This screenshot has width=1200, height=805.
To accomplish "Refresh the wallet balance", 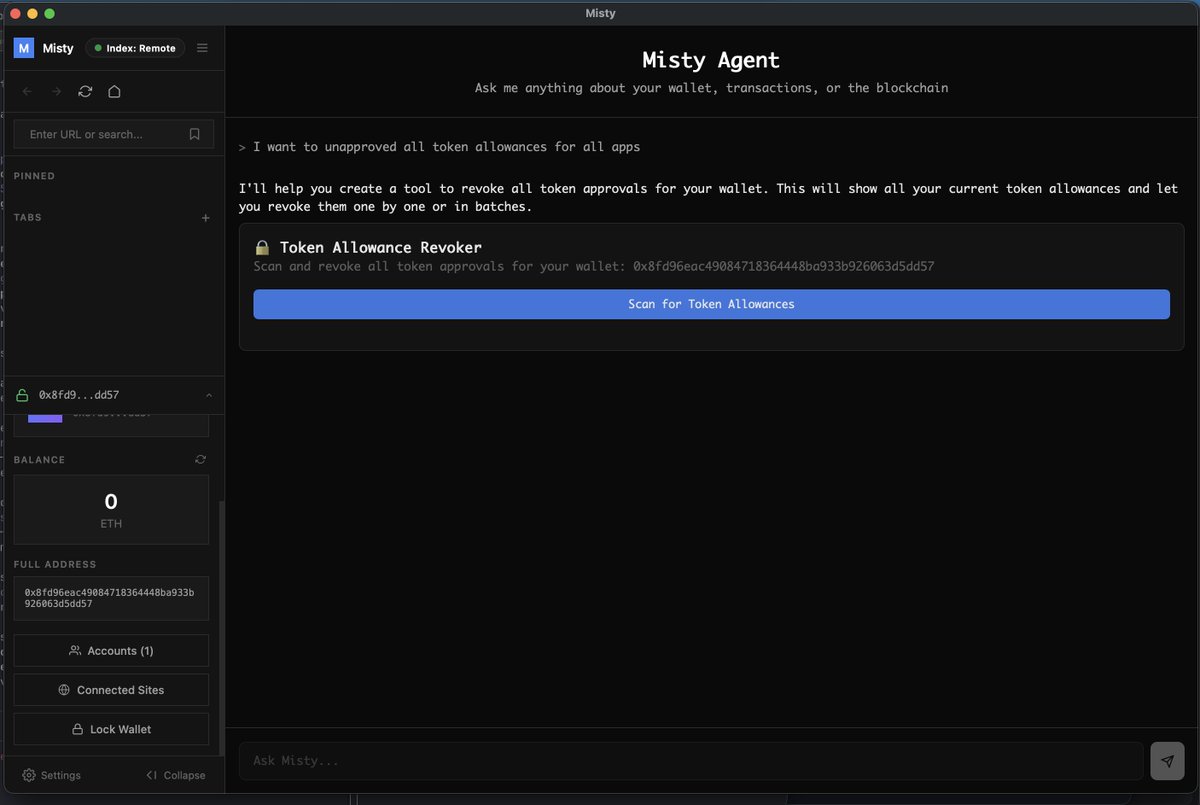I will [x=200, y=459].
